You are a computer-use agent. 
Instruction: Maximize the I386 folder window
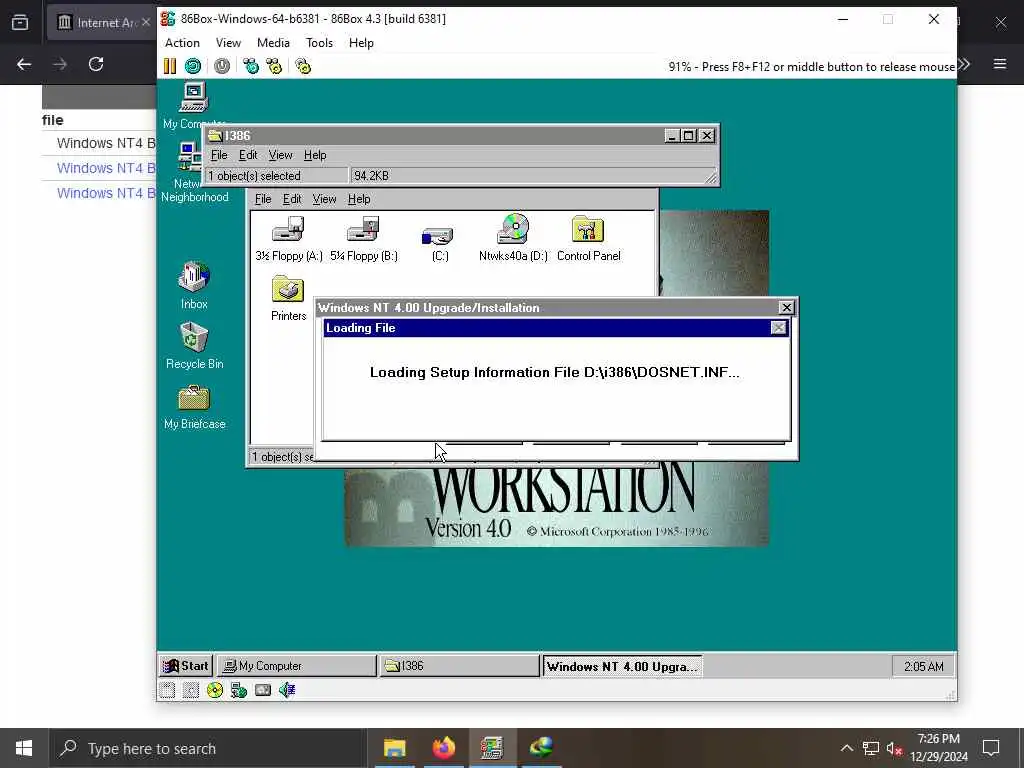pyautogui.click(x=688, y=135)
